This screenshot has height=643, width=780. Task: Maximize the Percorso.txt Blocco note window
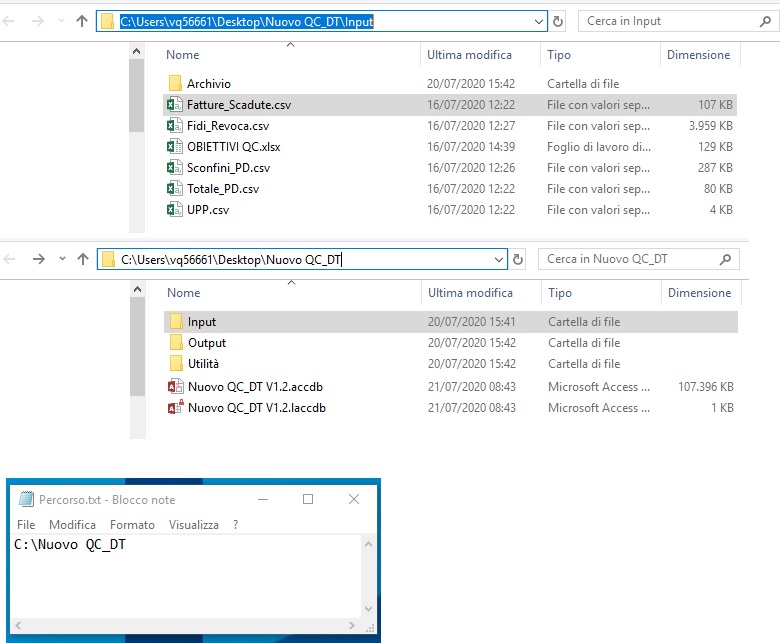click(x=308, y=499)
